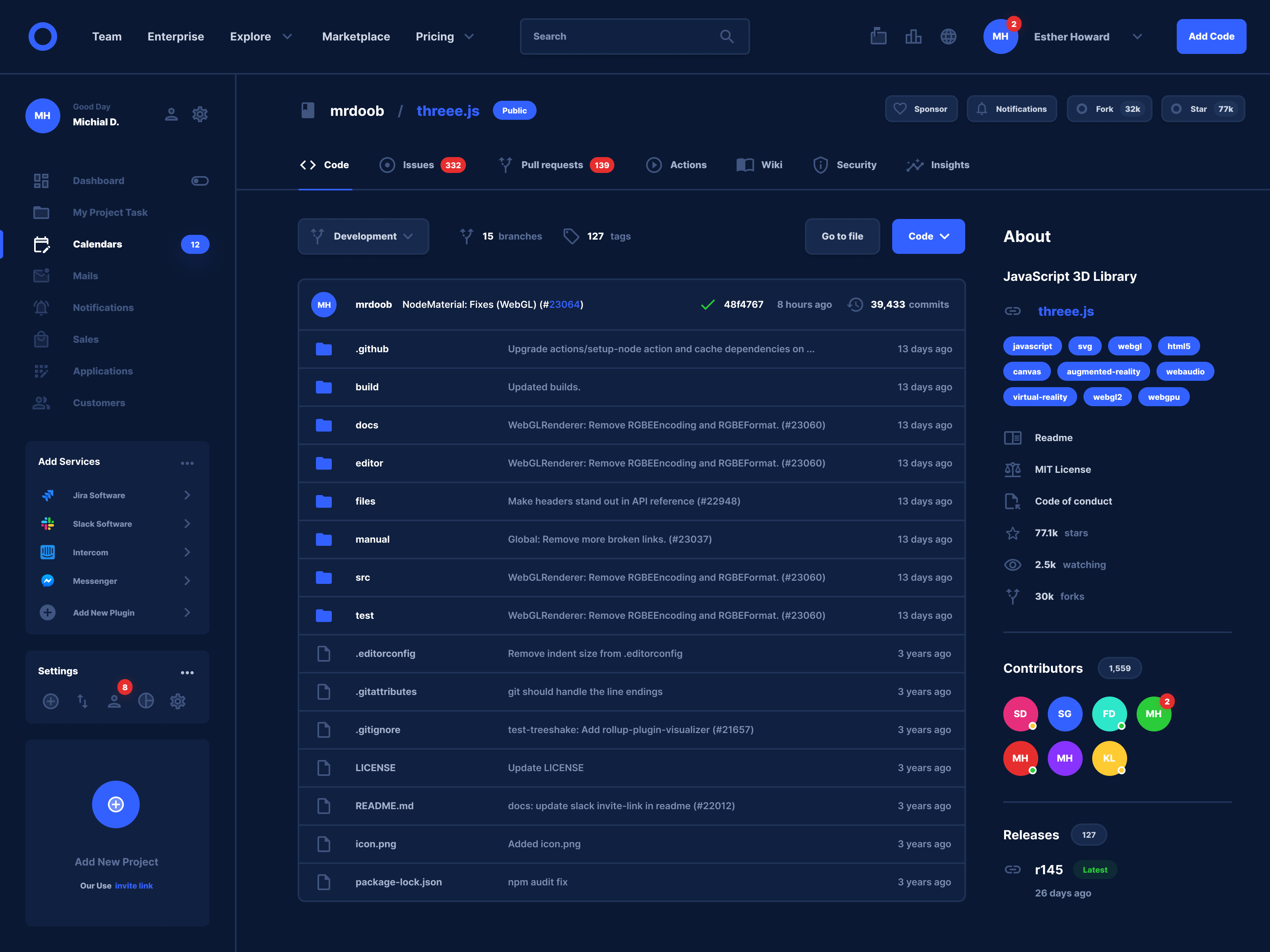Expand the Pricing menu chevron
Screen dimensions: 1270x952
click(469, 36)
